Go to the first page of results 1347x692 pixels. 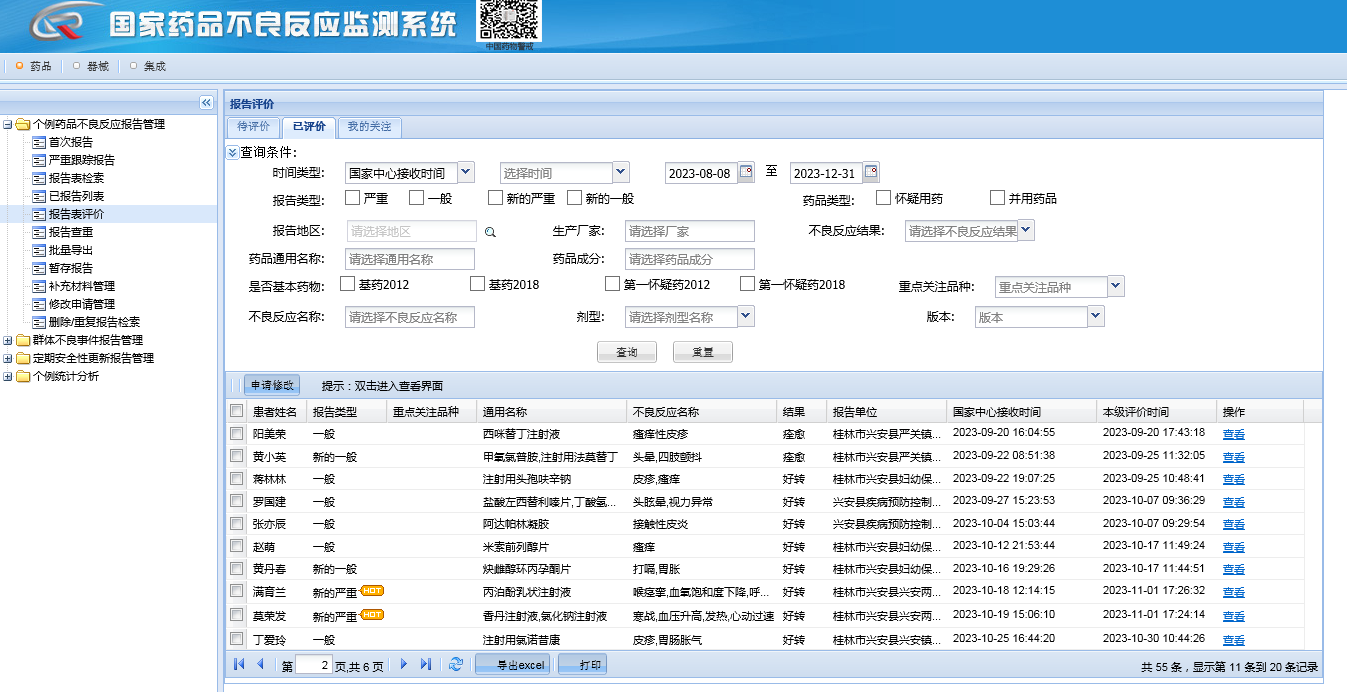pyautogui.click(x=238, y=664)
